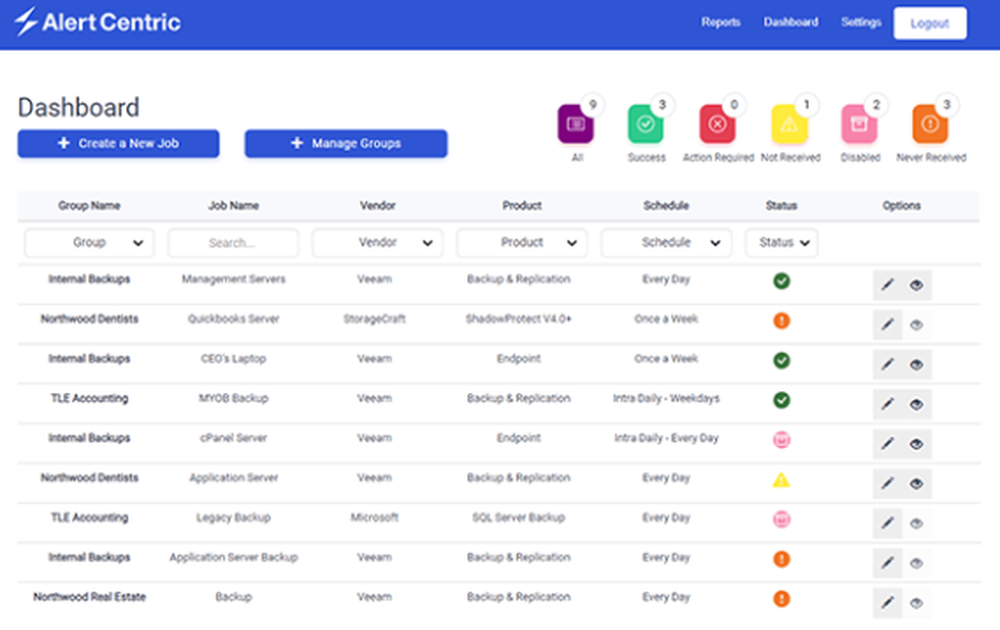Open the Schedule filter dropdown
The width and height of the screenshot is (1000, 630).
pyautogui.click(x=666, y=242)
